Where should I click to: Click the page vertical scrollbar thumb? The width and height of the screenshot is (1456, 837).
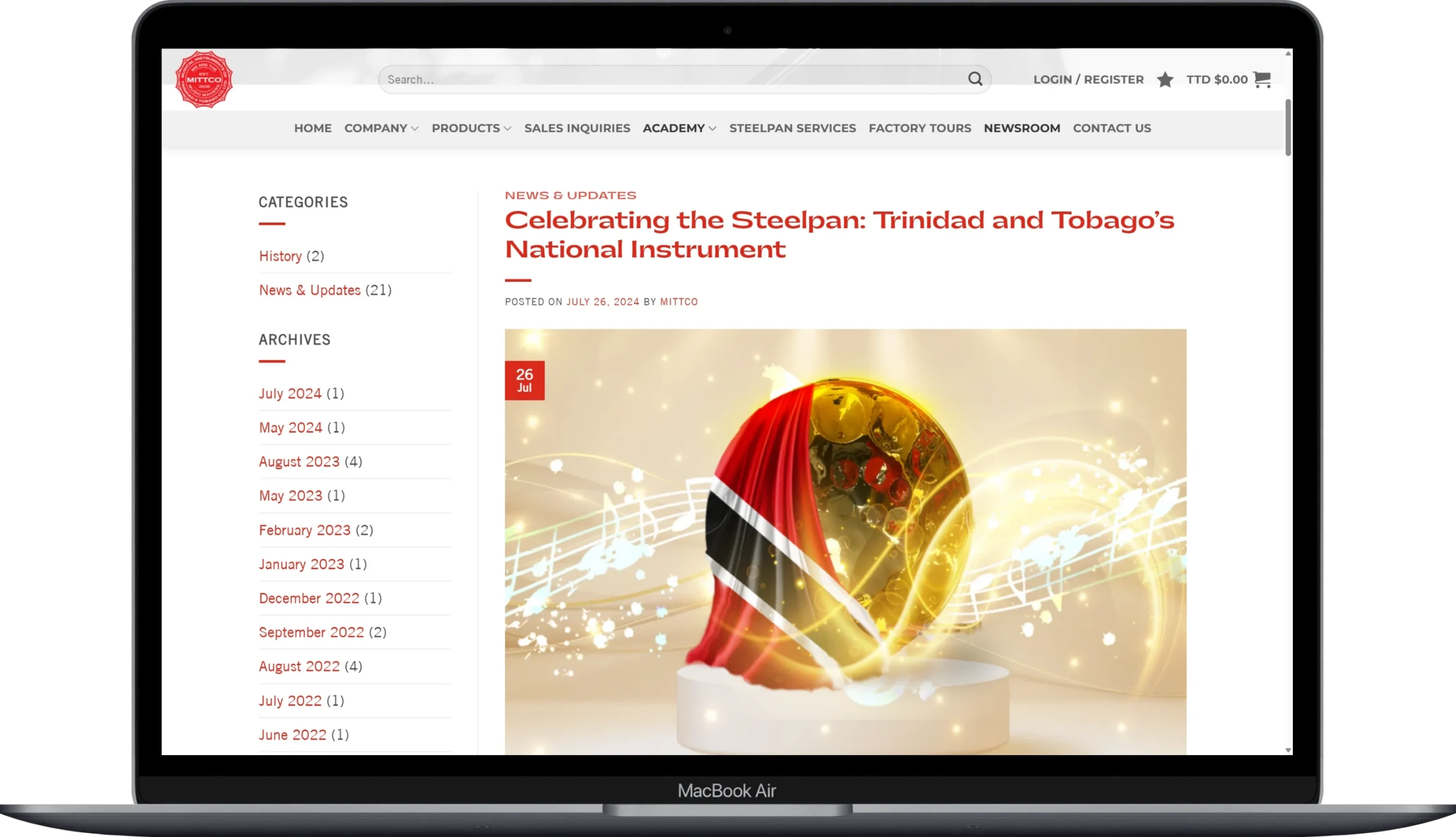click(x=1288, y=126)
